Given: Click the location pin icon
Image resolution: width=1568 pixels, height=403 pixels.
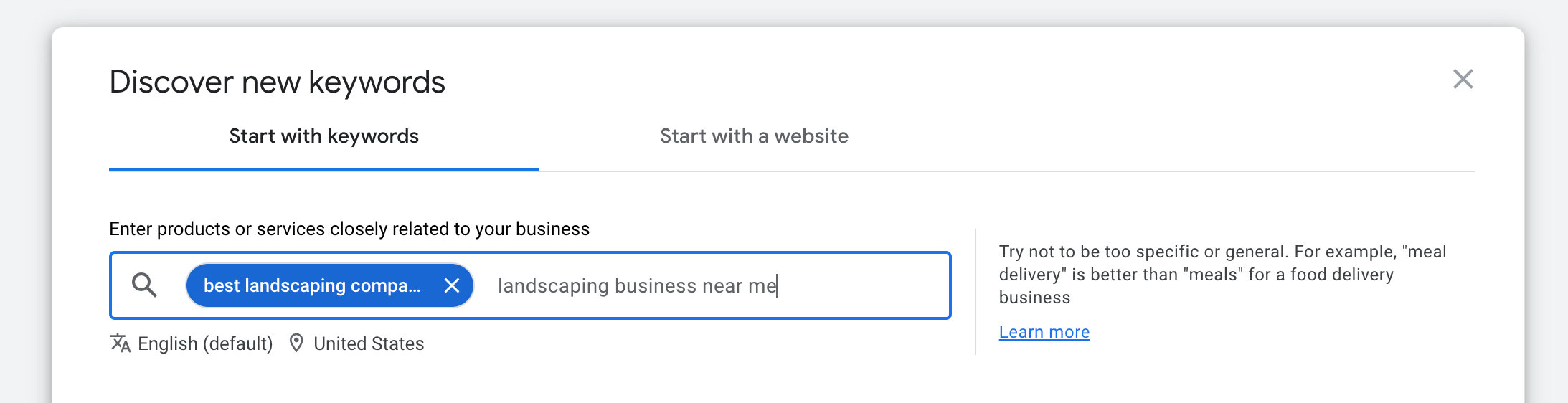Looking at the screenshot, I should click(x=296, y=343).
